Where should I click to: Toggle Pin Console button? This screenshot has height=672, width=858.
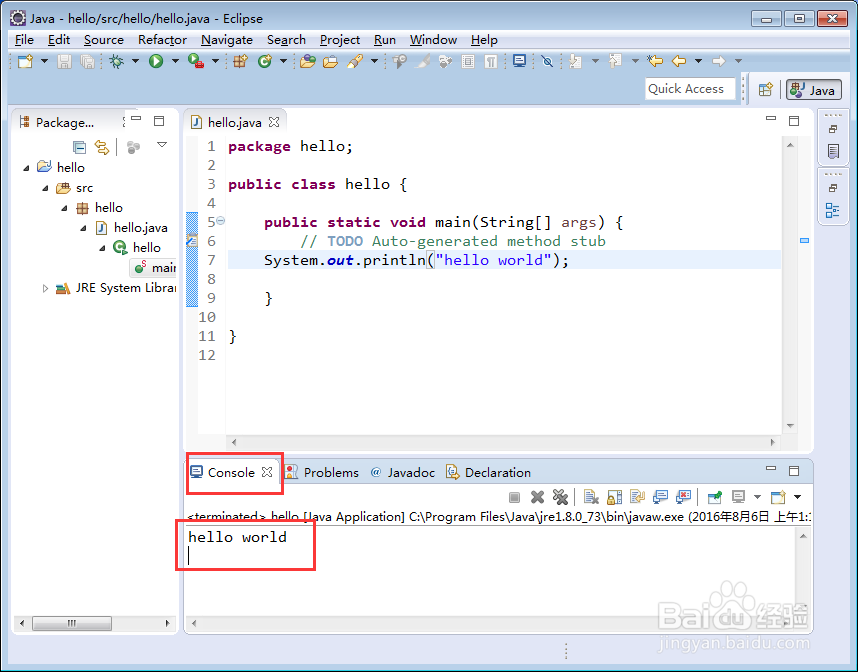click(715, 497)
